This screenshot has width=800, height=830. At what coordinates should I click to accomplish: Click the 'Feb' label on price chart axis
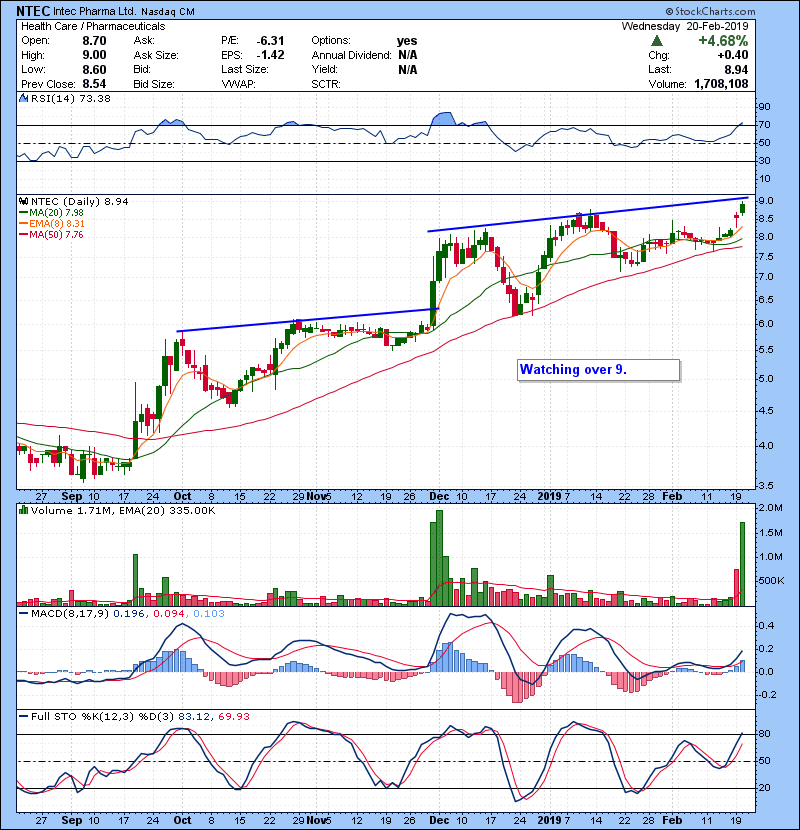(672, 496)
